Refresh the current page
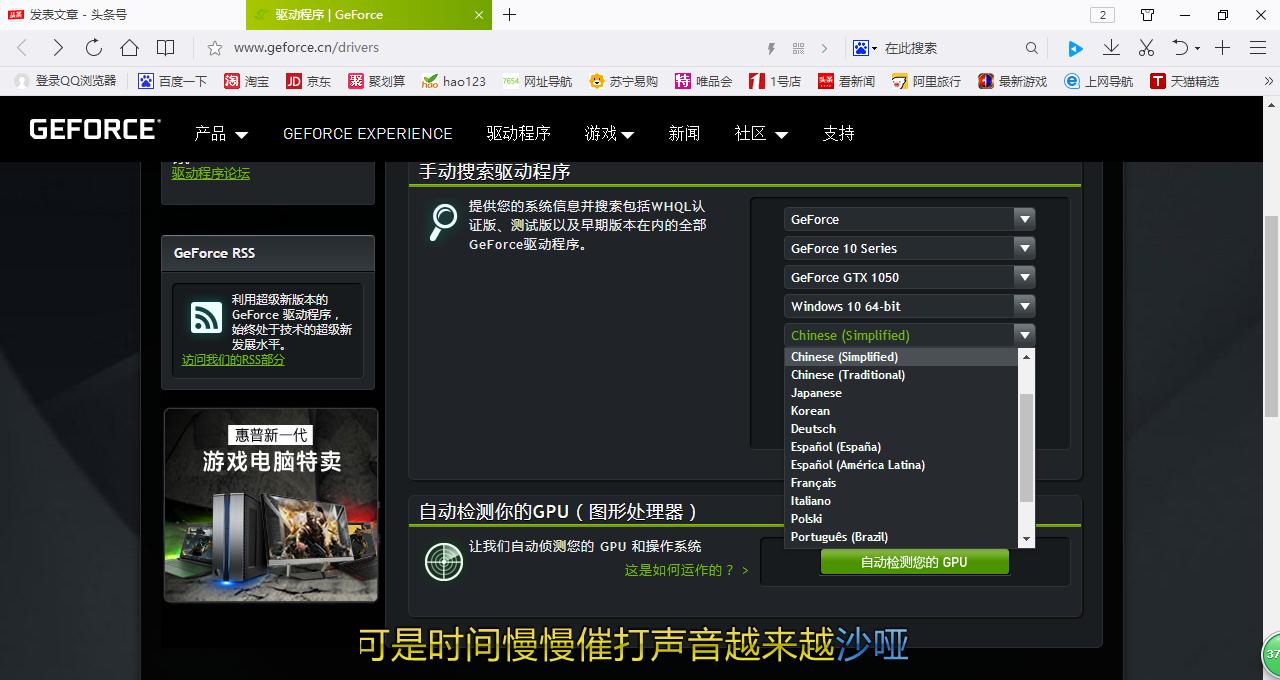This screenshot has height=680, width=1280. pyautogui.click(x=93, y=46)
